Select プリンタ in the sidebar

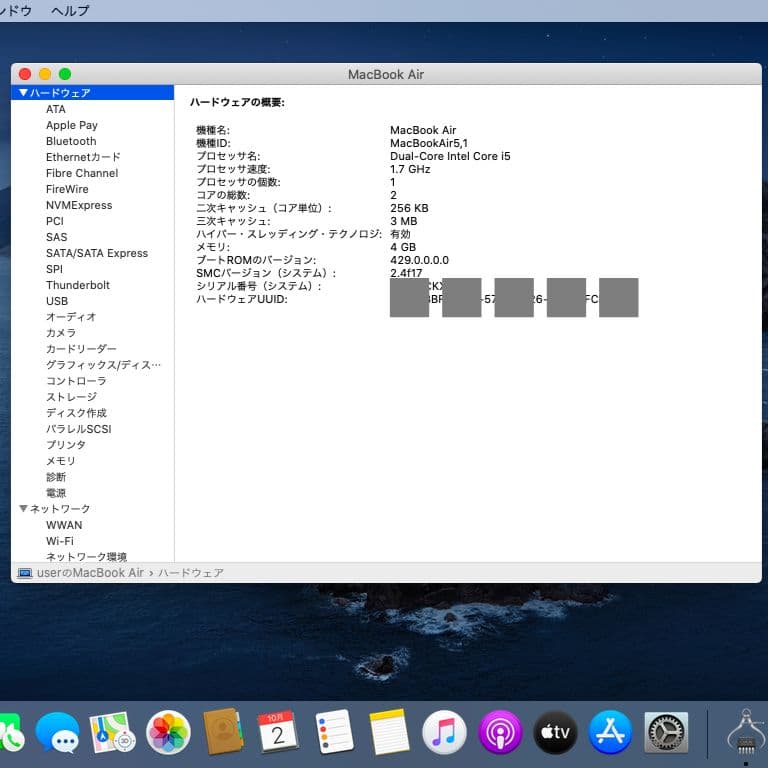pyautogui.click(x=66, y=445)
